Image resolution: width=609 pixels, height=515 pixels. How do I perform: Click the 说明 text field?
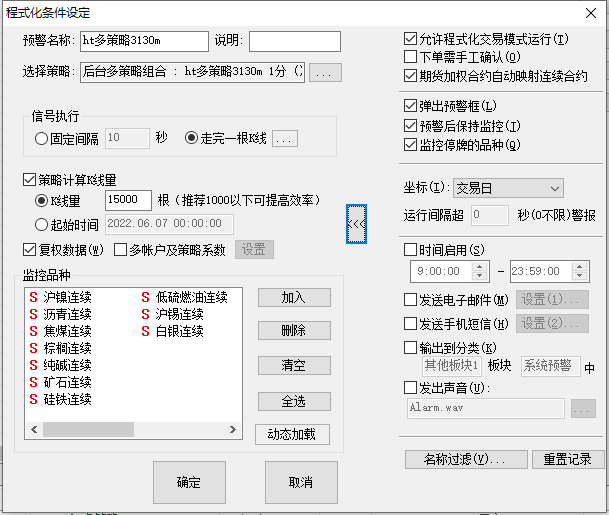[295, 41]
